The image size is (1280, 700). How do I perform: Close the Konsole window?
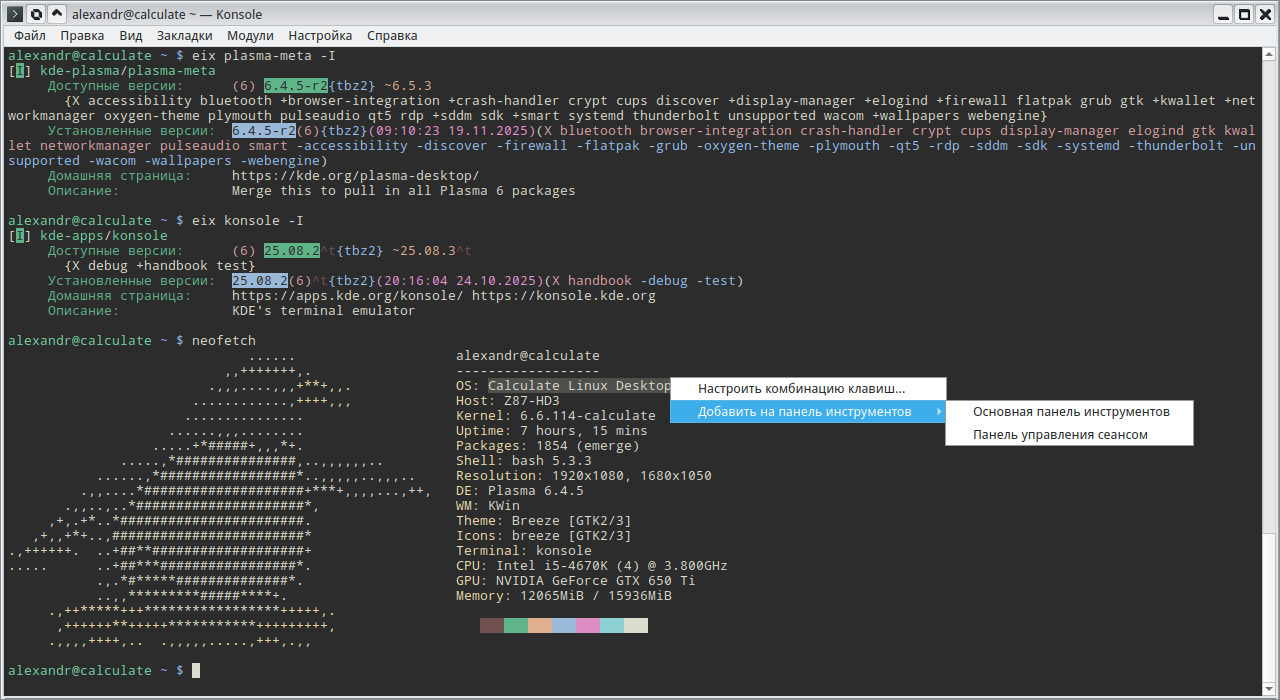(1265, 14)
